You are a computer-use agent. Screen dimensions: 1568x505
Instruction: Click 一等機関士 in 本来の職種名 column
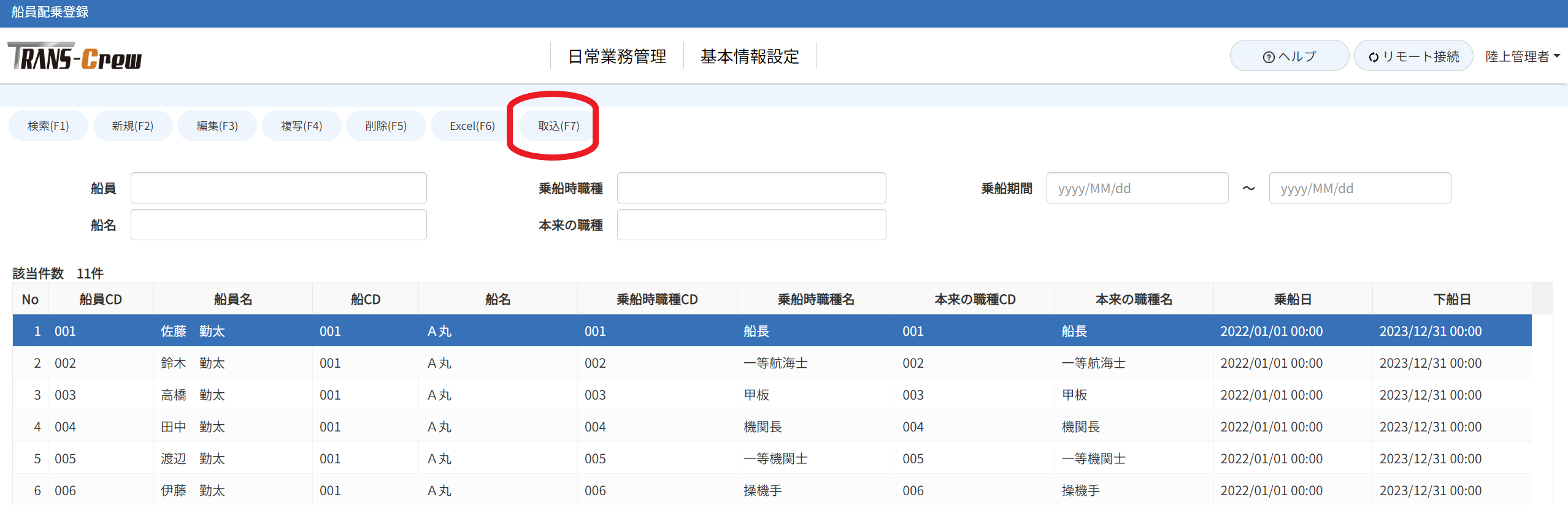(1094, 458)
